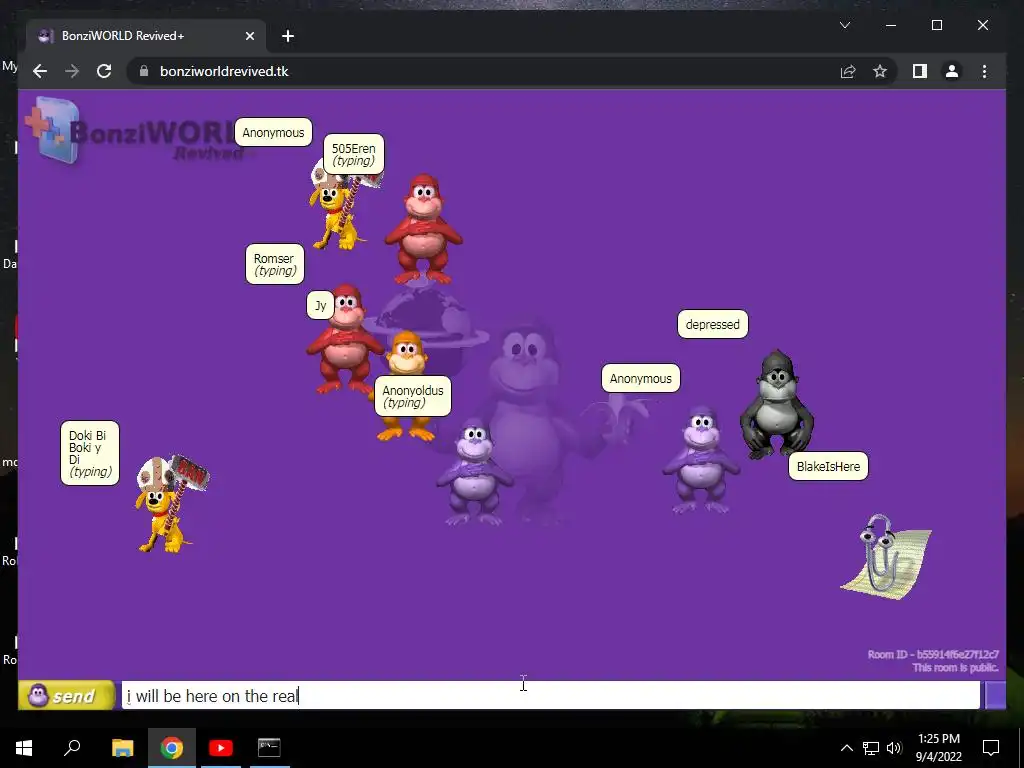Screen dimensions: 1024x768
Task: Open Windows Start menu
Action: tap(24, 748)
